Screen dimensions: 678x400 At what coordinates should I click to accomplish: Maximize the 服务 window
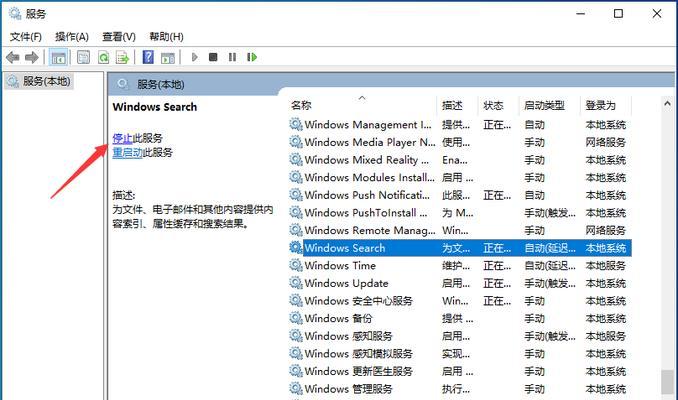[618, 13]
